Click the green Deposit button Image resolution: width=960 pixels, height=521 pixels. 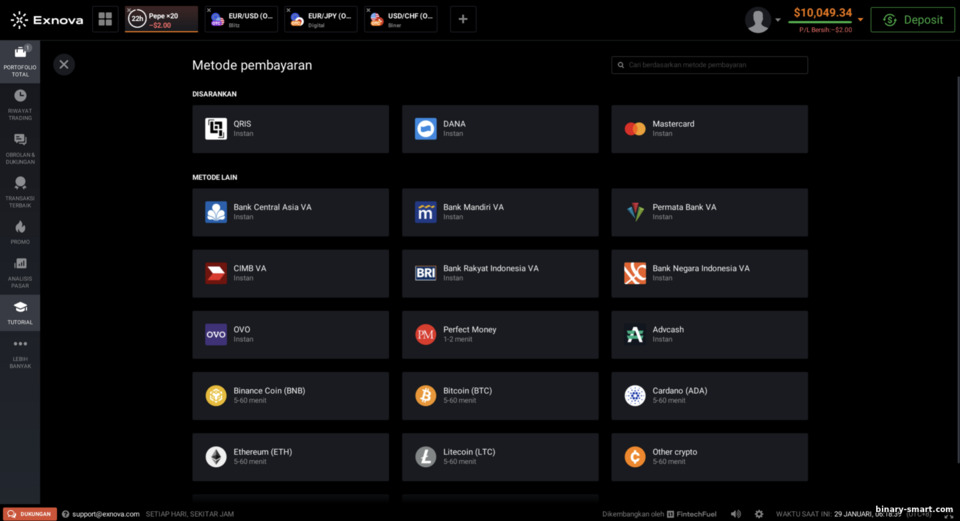[x=912, y=20]
